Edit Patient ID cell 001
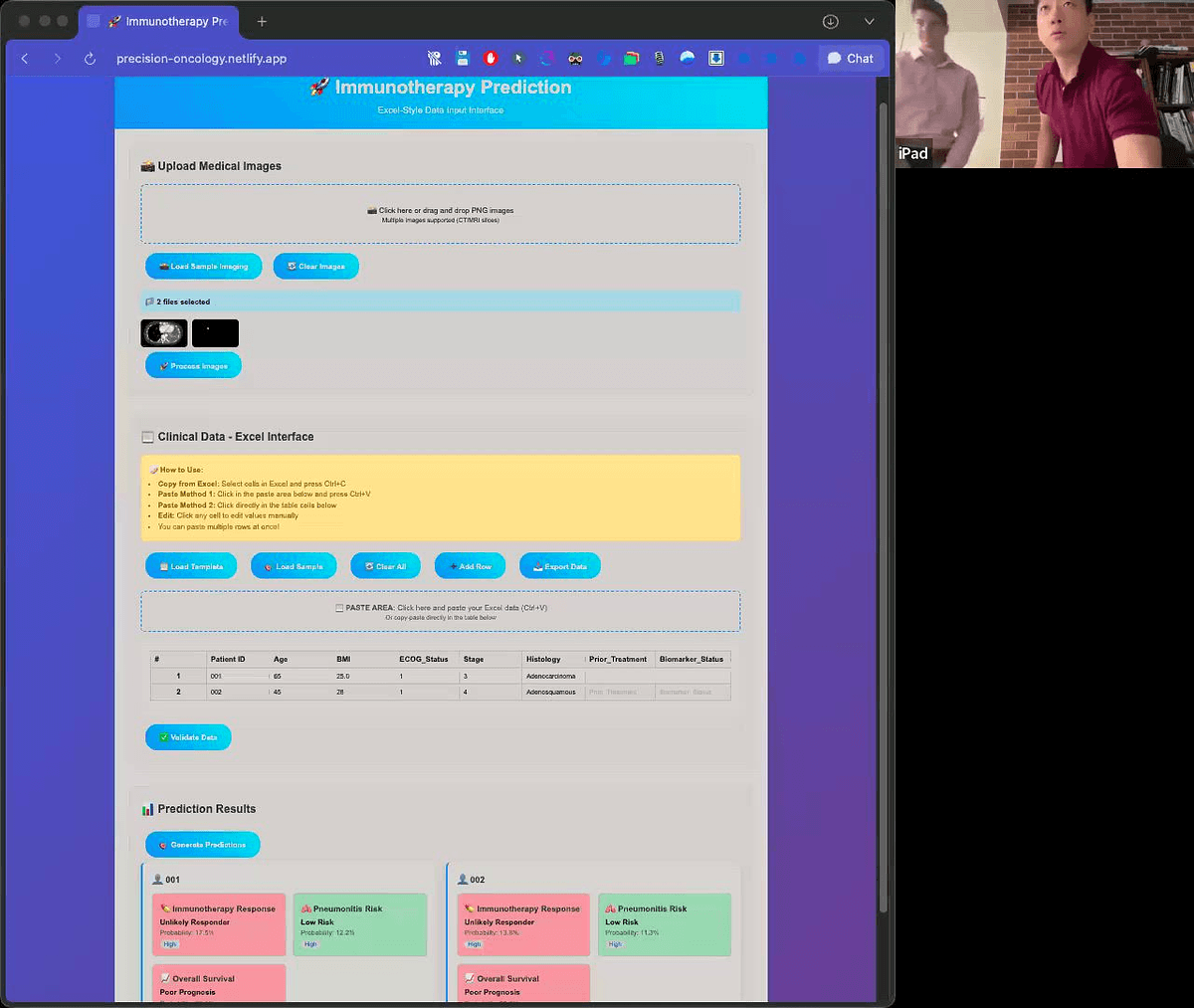This screenshot has width=1194, height=1008. (237, 676)
